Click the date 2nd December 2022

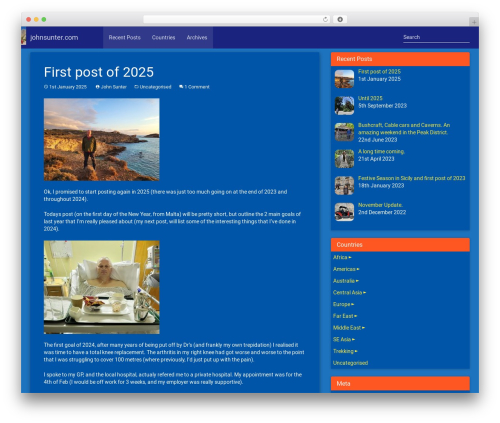coord(382,212)
